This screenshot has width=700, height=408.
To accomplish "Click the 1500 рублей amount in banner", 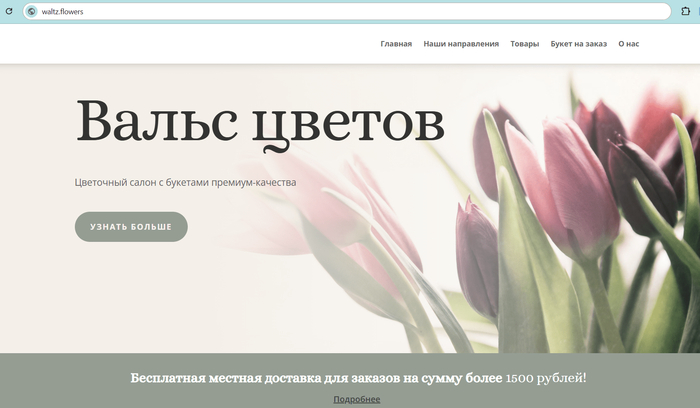I will [546, 378].
